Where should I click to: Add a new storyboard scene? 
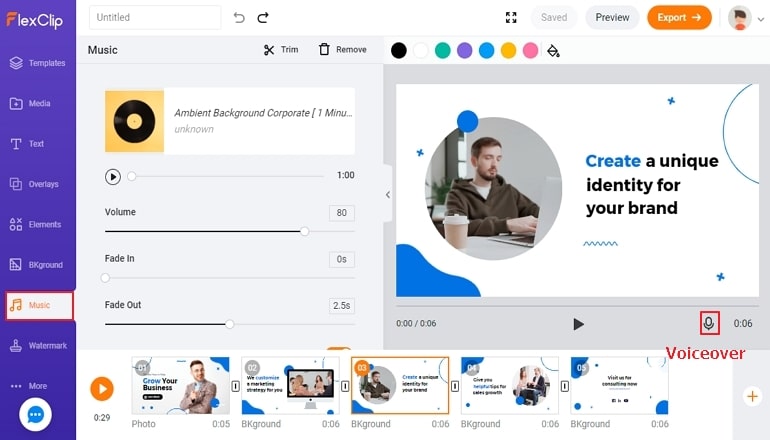pos(752,396)
